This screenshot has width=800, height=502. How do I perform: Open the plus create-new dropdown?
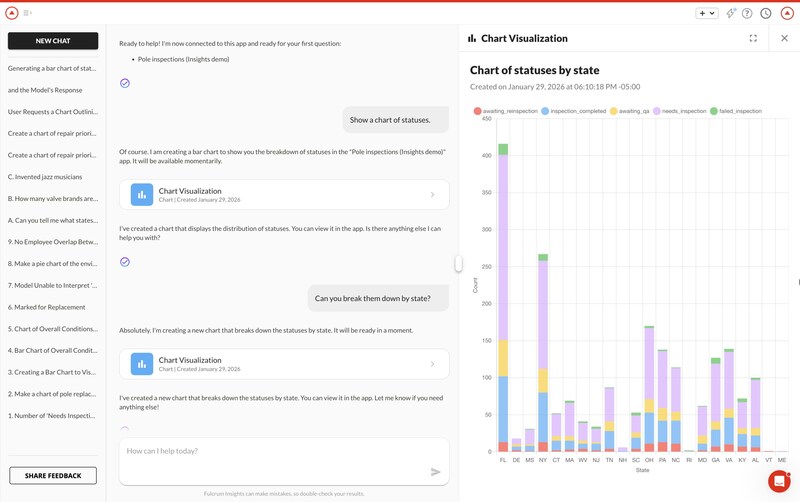coord(707,13)
